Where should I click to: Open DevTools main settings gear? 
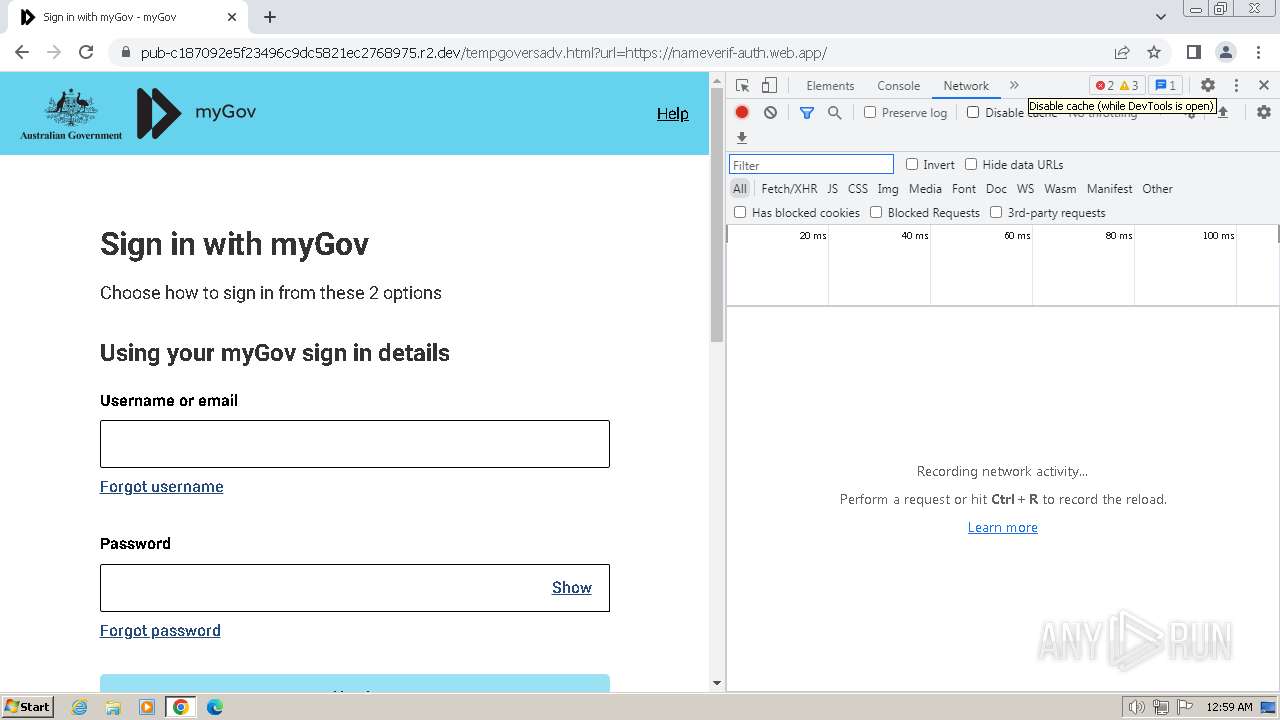click(1208, 86)
